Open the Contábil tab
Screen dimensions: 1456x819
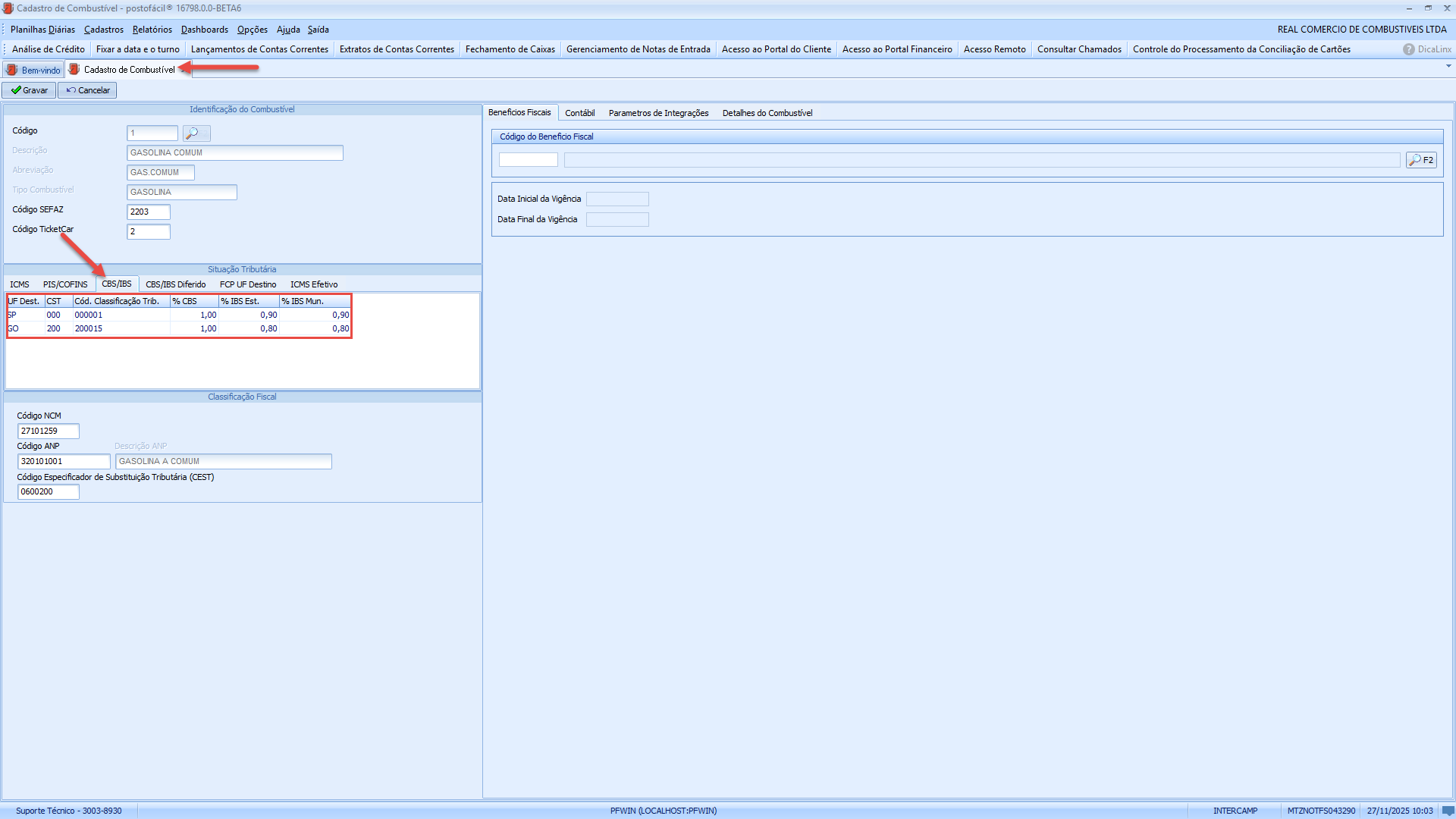click(579, 113)
